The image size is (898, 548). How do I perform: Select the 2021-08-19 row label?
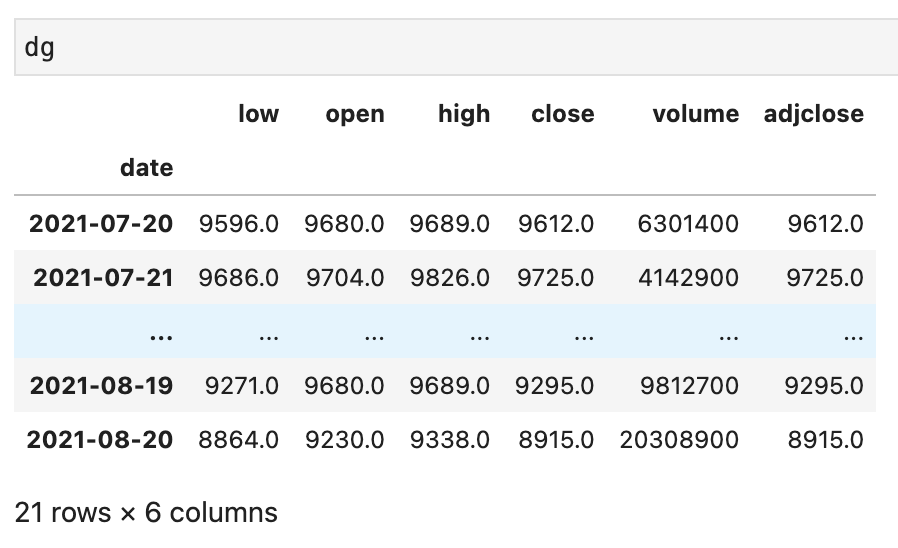pos(101,385)
